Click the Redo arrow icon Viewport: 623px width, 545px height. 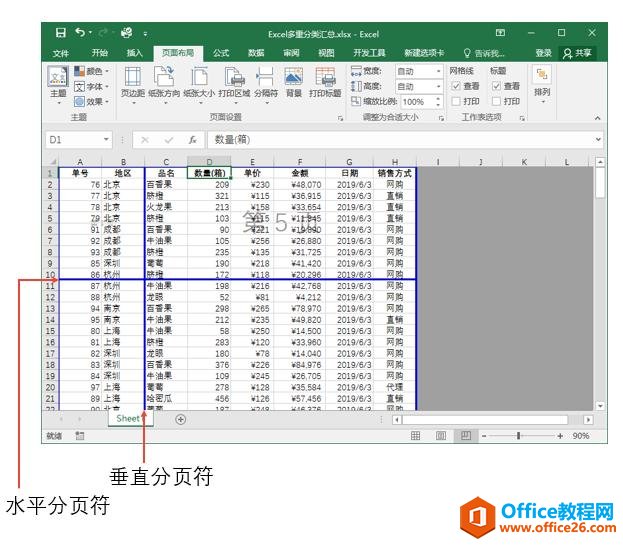click(x=104, y=33)
